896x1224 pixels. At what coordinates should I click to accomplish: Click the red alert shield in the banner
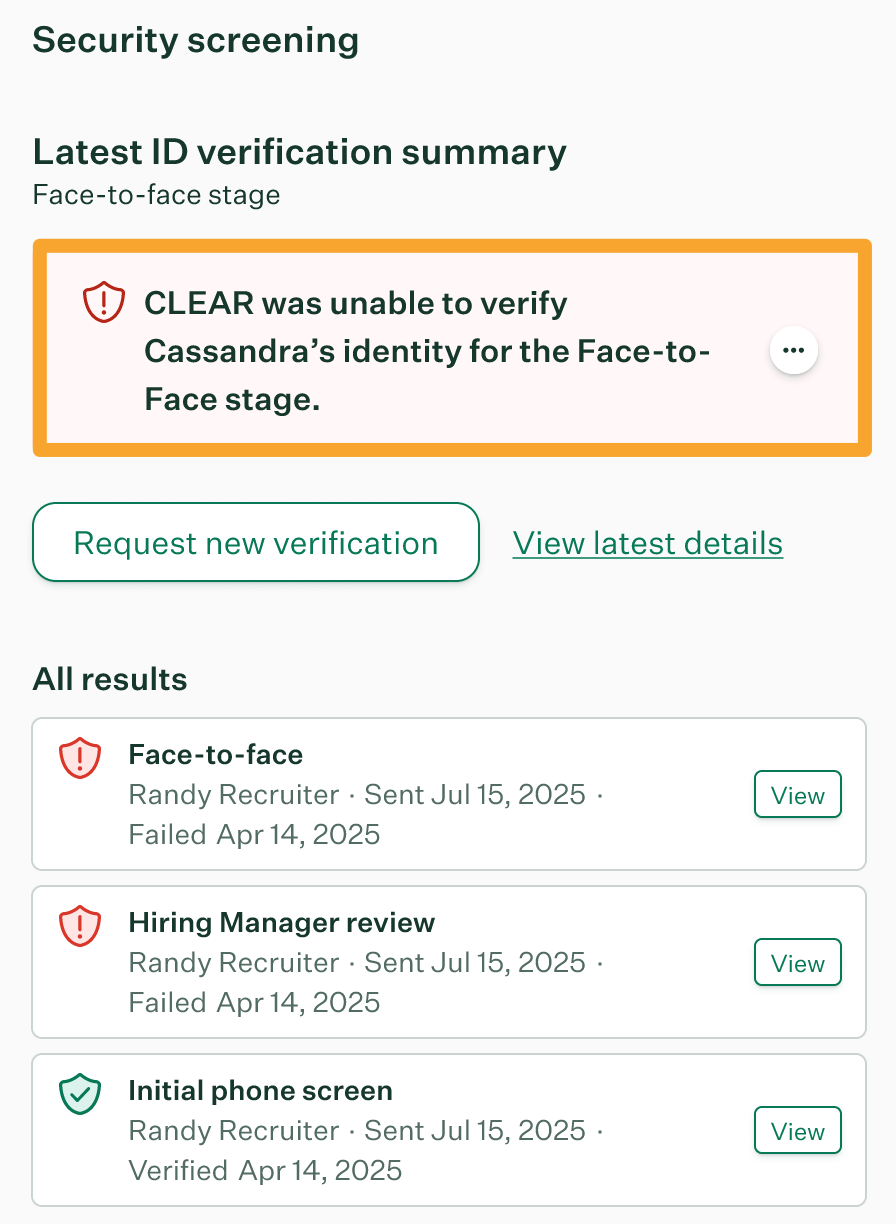click(x=103, y=302)
